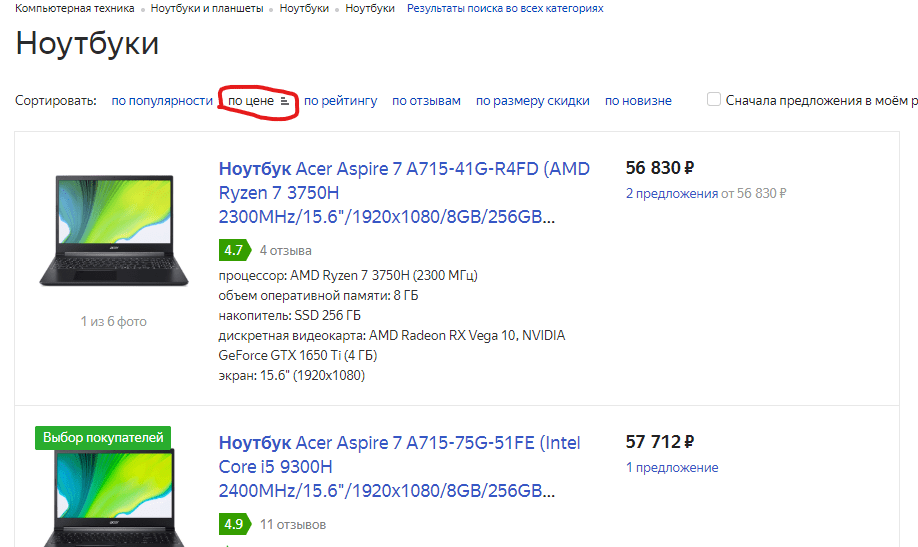Viewport: 918px width, 547px height.
Task: Click the 4.9 rating badge
Action: pyautogui.click(x=235, y=524)
